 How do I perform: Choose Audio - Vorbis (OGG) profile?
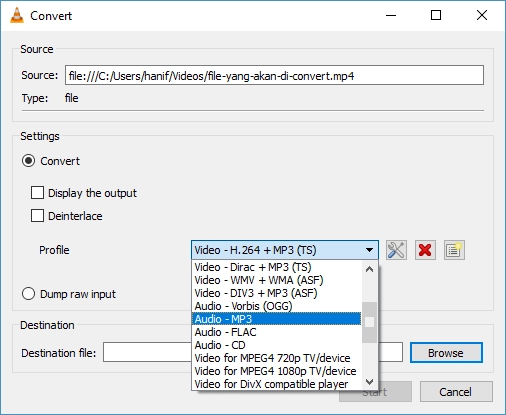pyautogui.click(x=277, y=306)
